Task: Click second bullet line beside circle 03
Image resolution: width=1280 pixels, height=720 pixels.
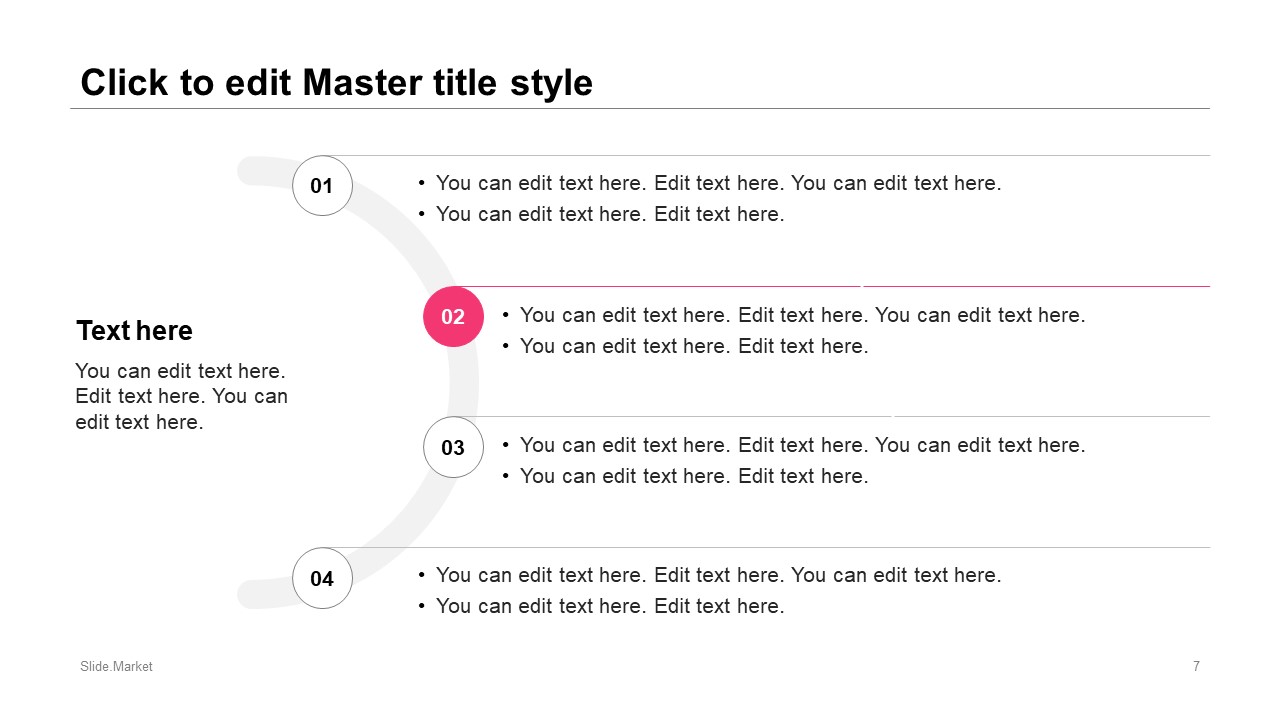Action: [685, 476]
